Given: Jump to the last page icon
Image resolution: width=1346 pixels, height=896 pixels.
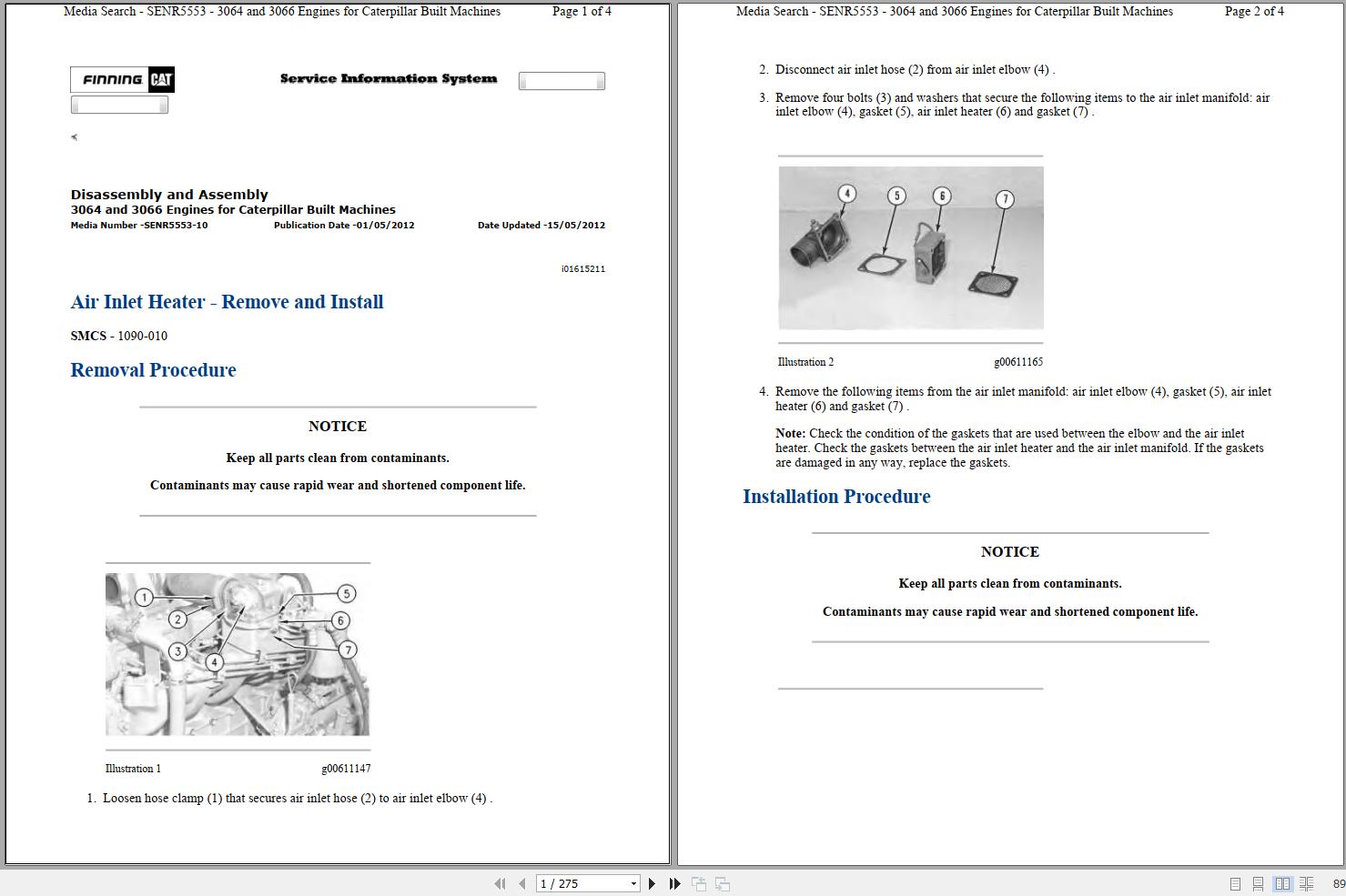Looking at the screenshot, I should [674, 883].
